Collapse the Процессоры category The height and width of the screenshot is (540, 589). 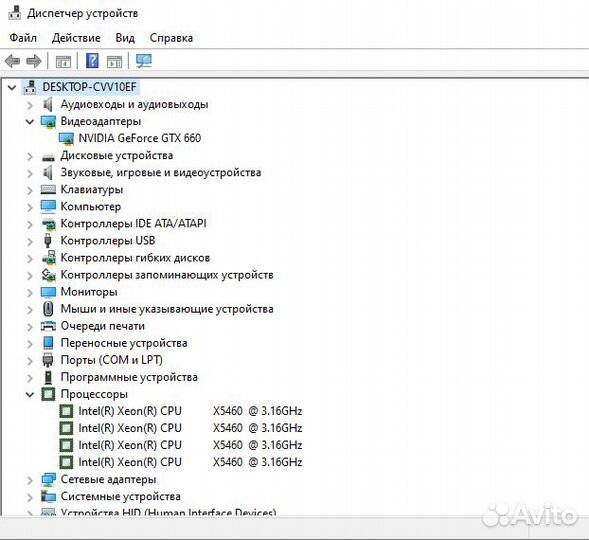point(30,395)
